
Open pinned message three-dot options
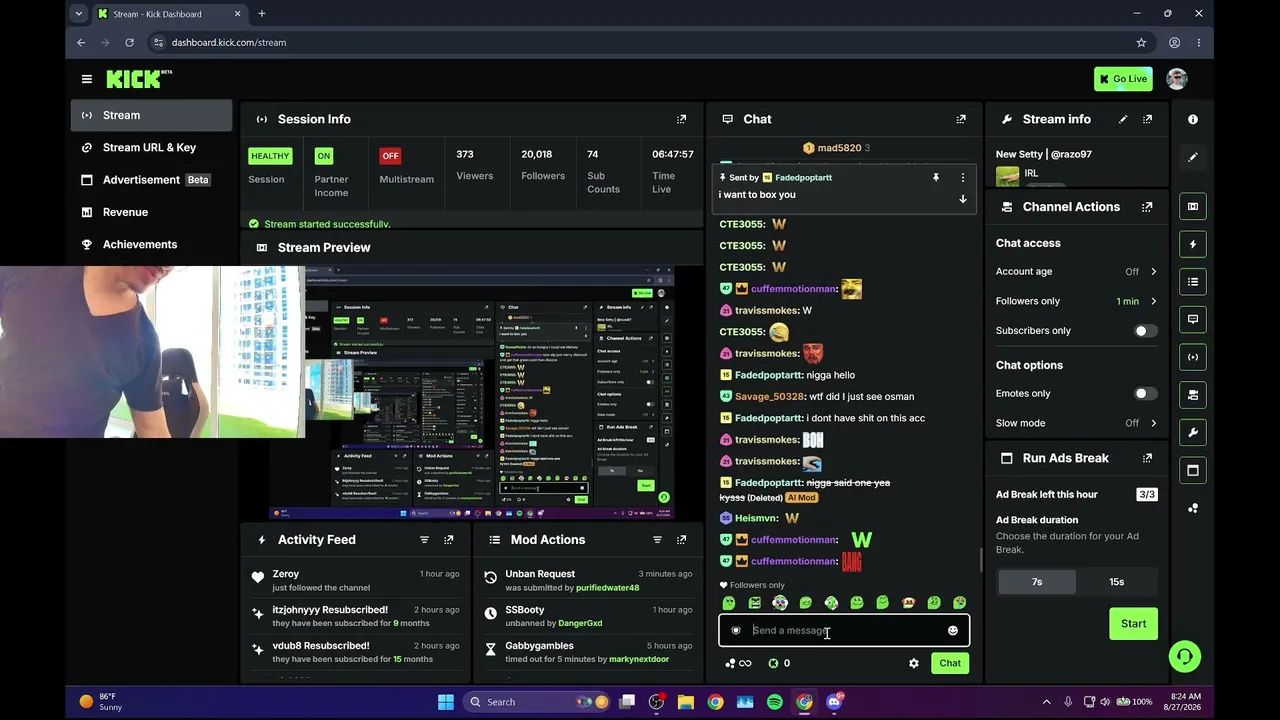pyautogui.click(x=963, y=177)
